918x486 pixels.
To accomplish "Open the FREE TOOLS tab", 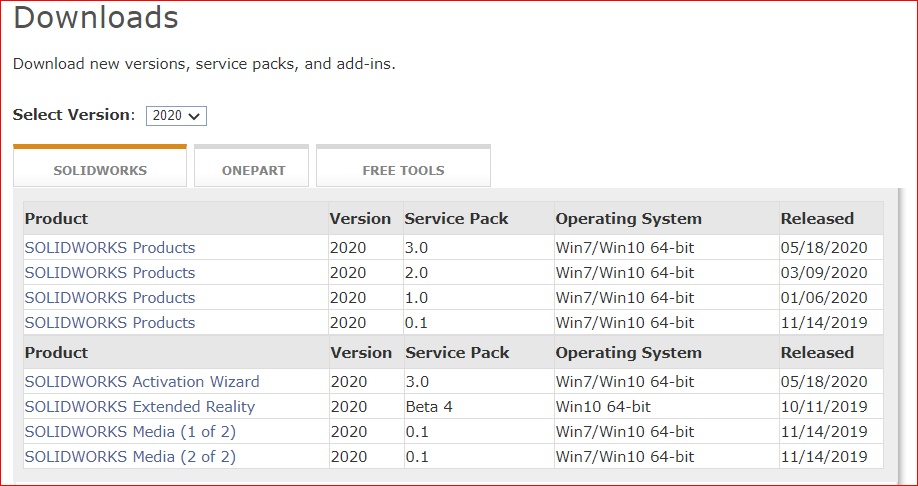I will click(403, 166).
